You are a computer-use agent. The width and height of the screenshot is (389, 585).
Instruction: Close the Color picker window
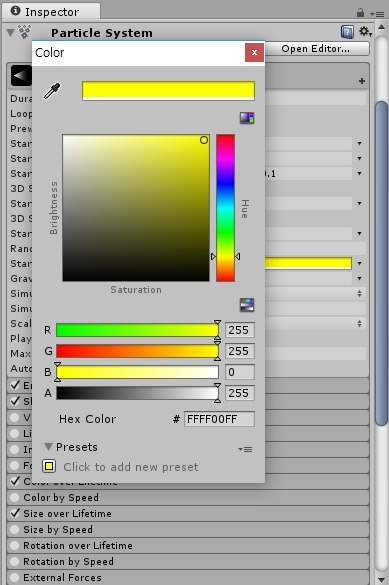[254, 53]
